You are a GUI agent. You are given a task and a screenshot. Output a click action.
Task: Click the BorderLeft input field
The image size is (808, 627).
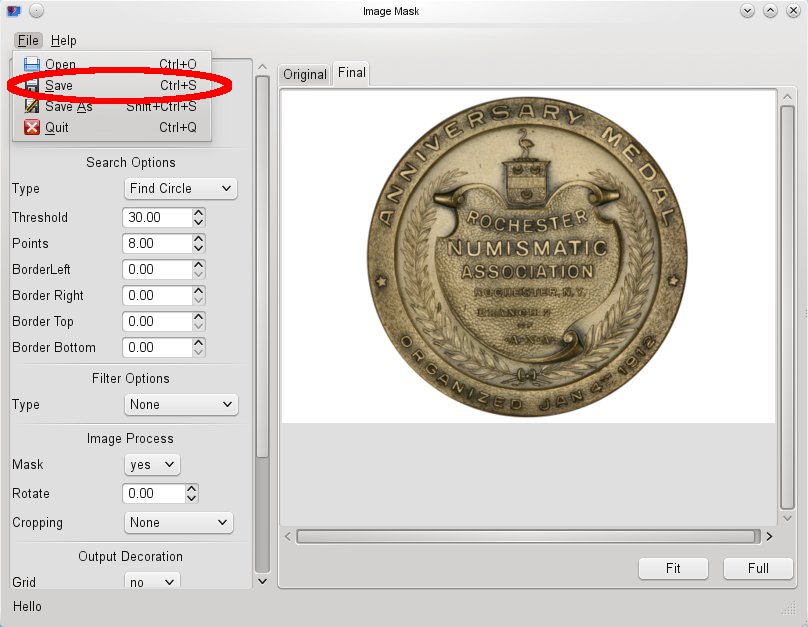[158, 269]
